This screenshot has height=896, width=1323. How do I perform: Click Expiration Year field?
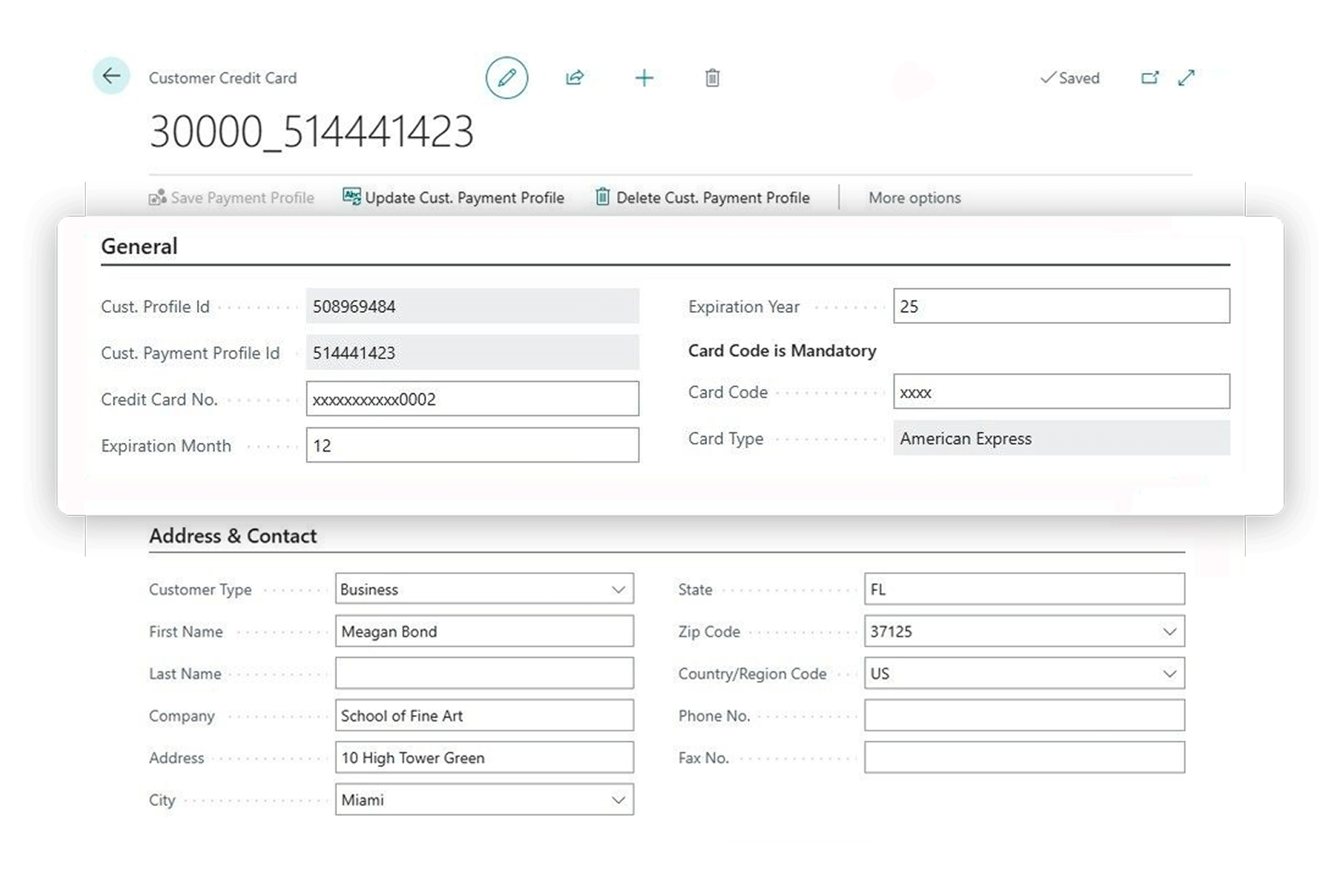(x=1061, y=306)
